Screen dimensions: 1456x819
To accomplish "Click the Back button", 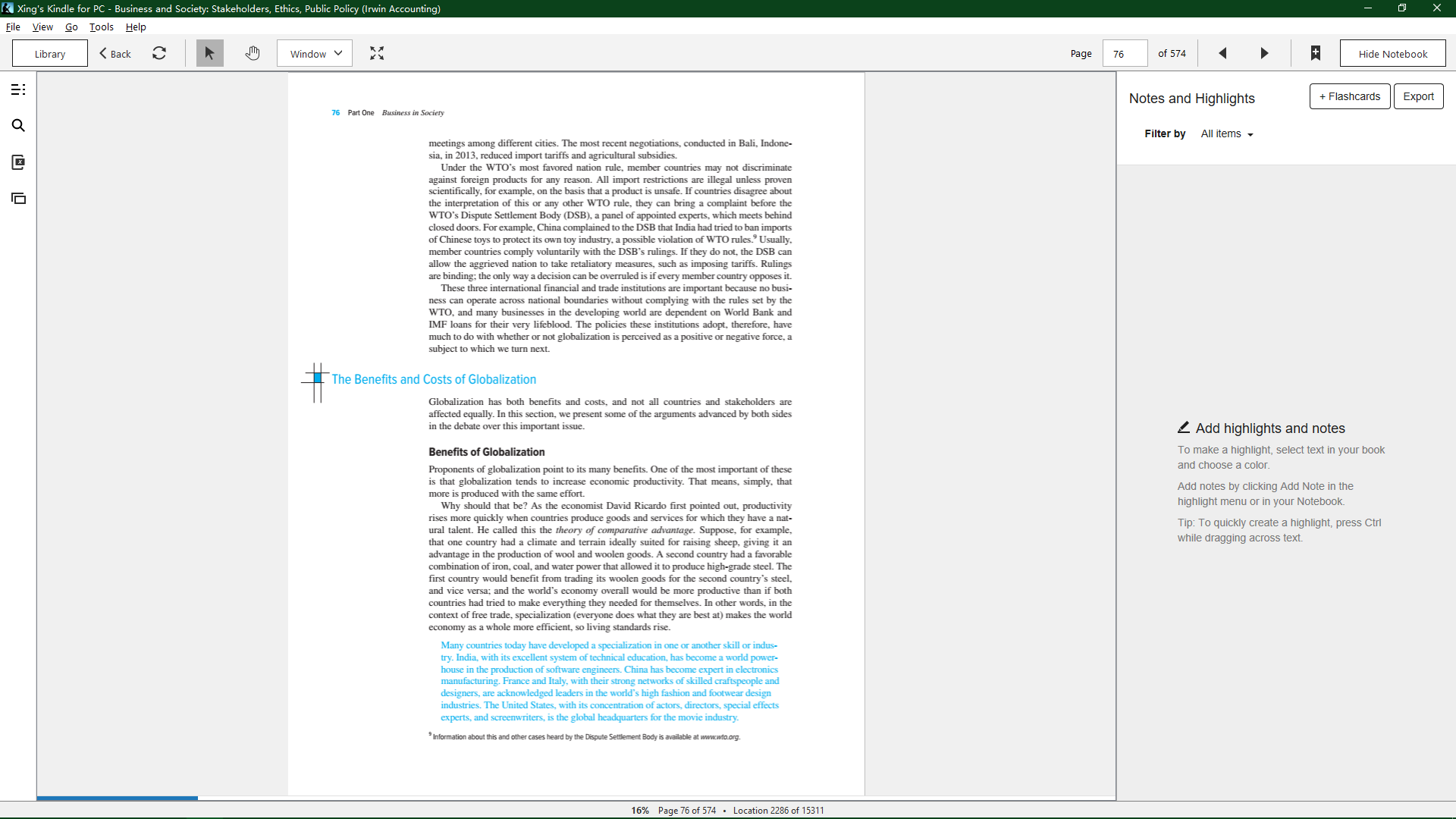I will click(115, 53).
